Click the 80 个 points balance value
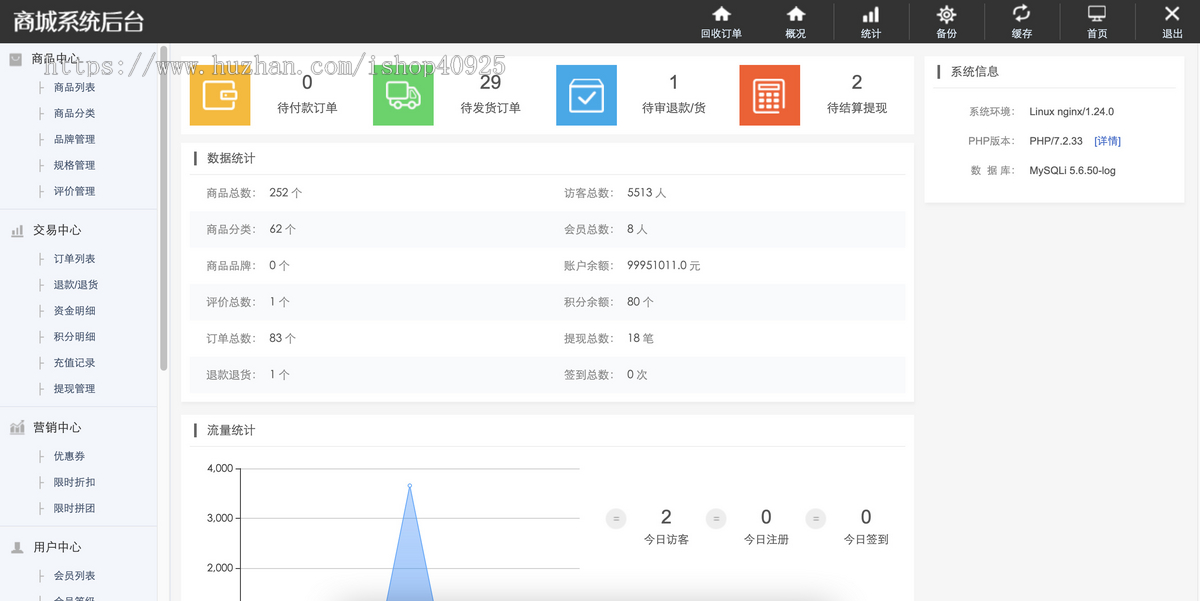Screen dimensions: 1200x601 641,302
